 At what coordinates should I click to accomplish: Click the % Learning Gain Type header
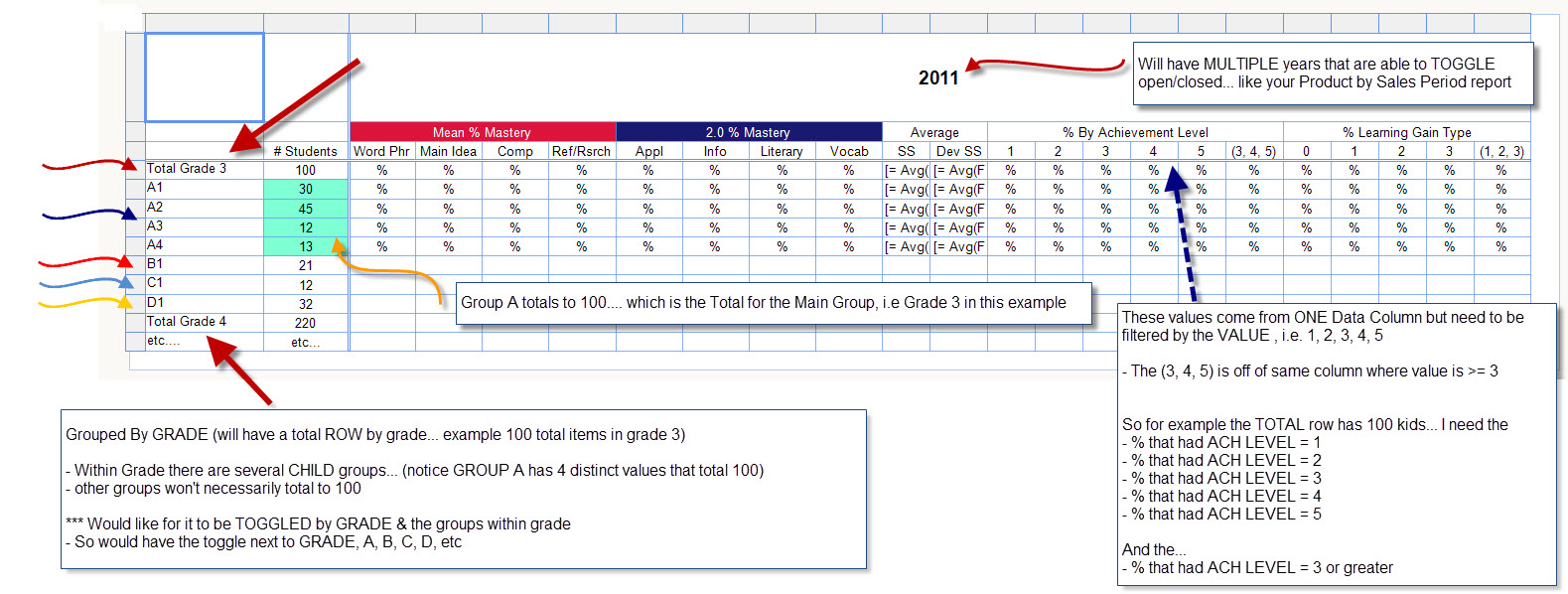coord(1407,132)
